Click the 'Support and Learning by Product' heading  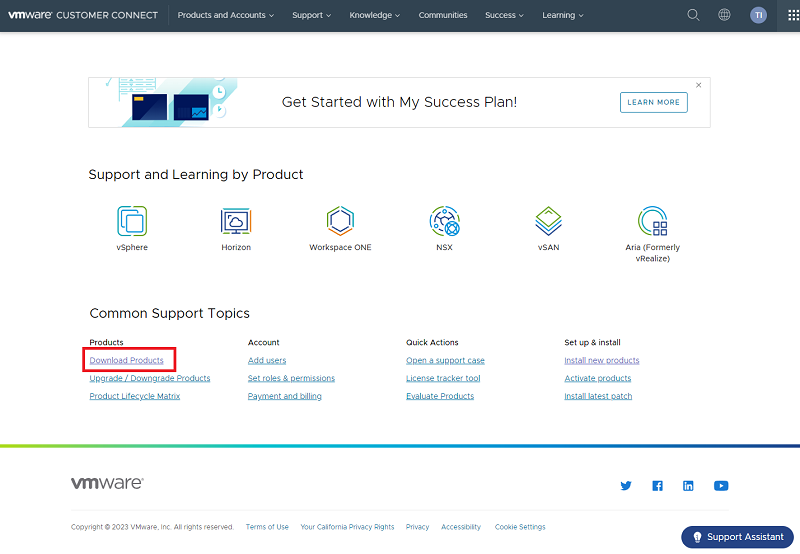click(195, 174)
